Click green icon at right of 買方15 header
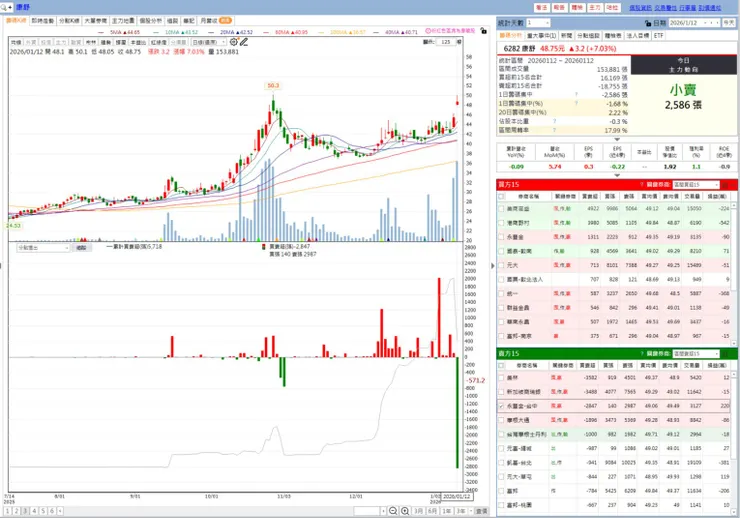The image size is (740, 518). click(726, 184)
